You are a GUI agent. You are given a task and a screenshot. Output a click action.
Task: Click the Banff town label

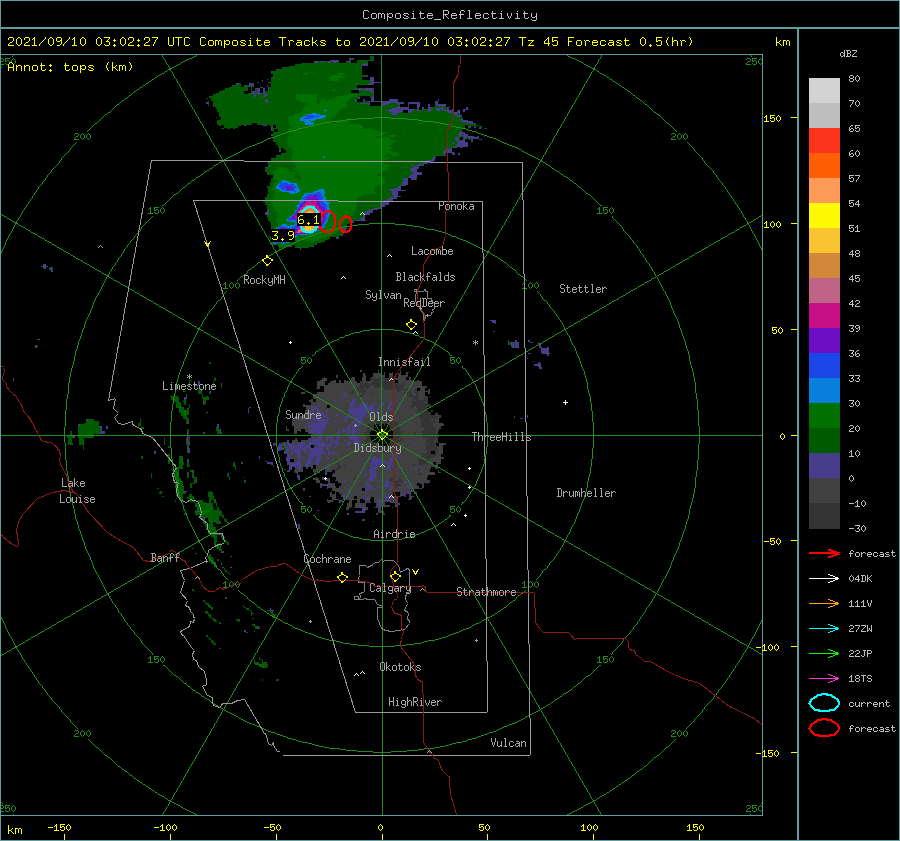[165, 557]
